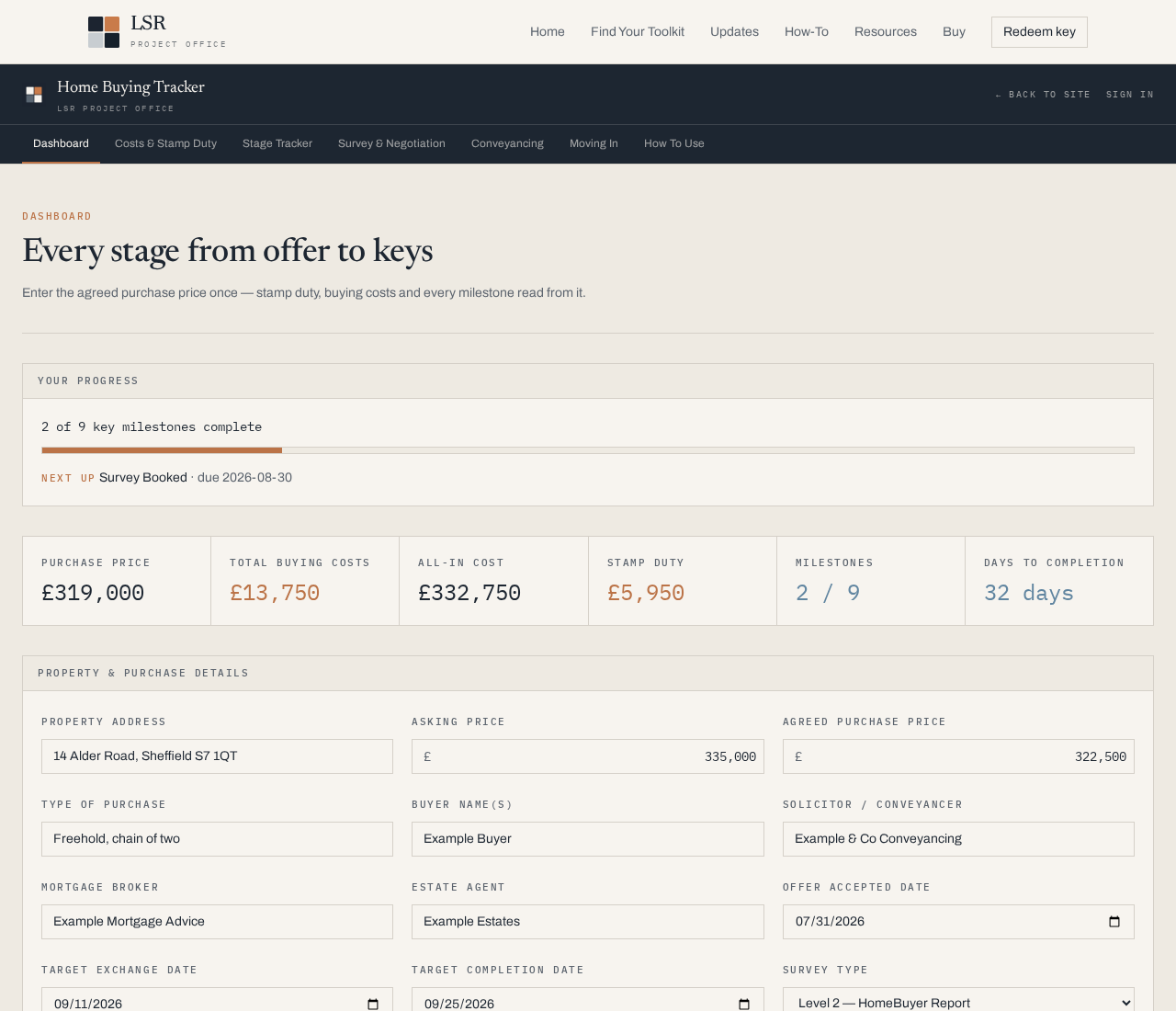This screenshot has width=1176, height=1011.
Task: Open the How-To navigation link
Action: (x=807, y=32)
